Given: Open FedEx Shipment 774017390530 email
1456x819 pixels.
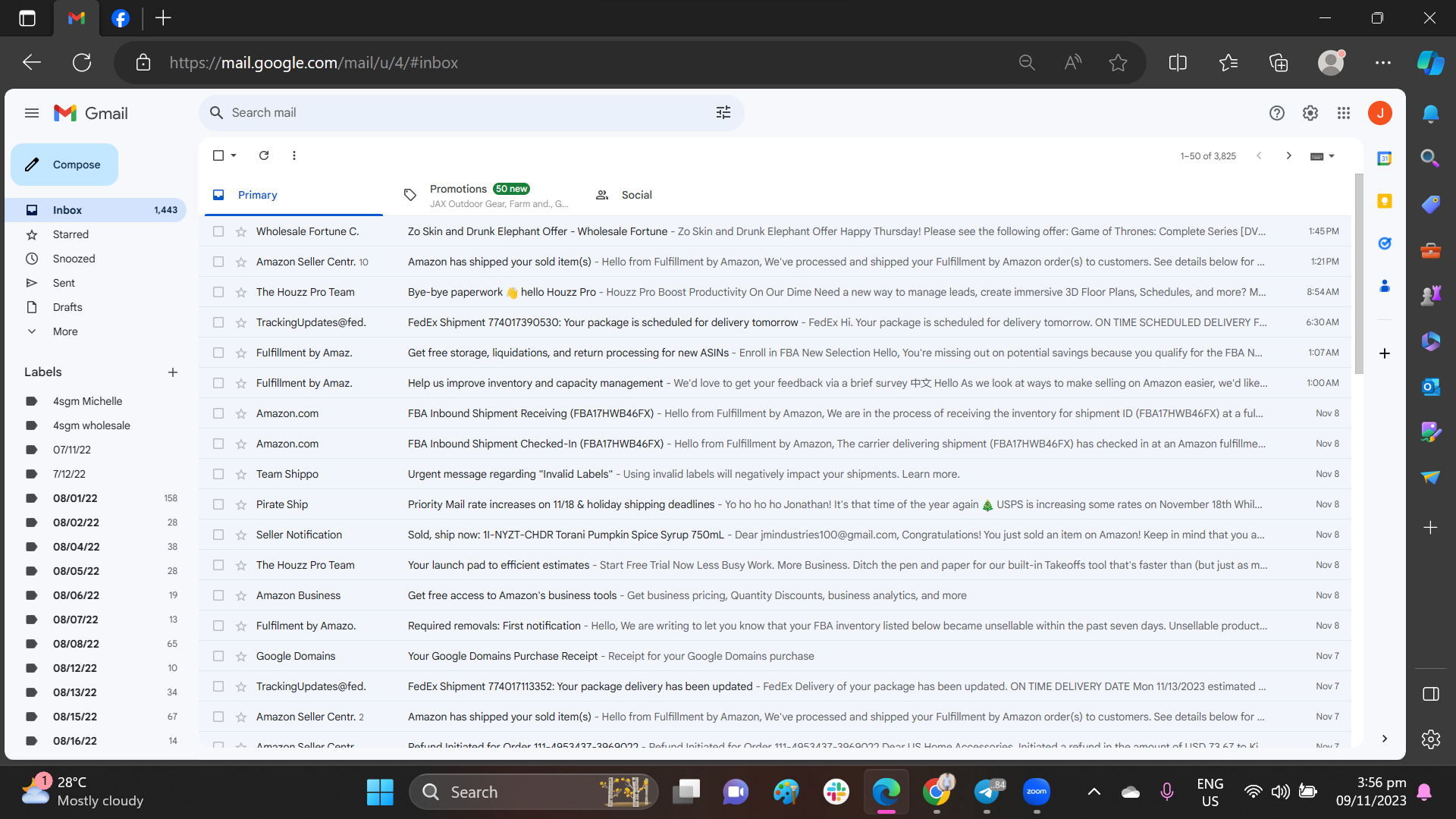Looking at the screenshot, I should (x=775, y=322).
